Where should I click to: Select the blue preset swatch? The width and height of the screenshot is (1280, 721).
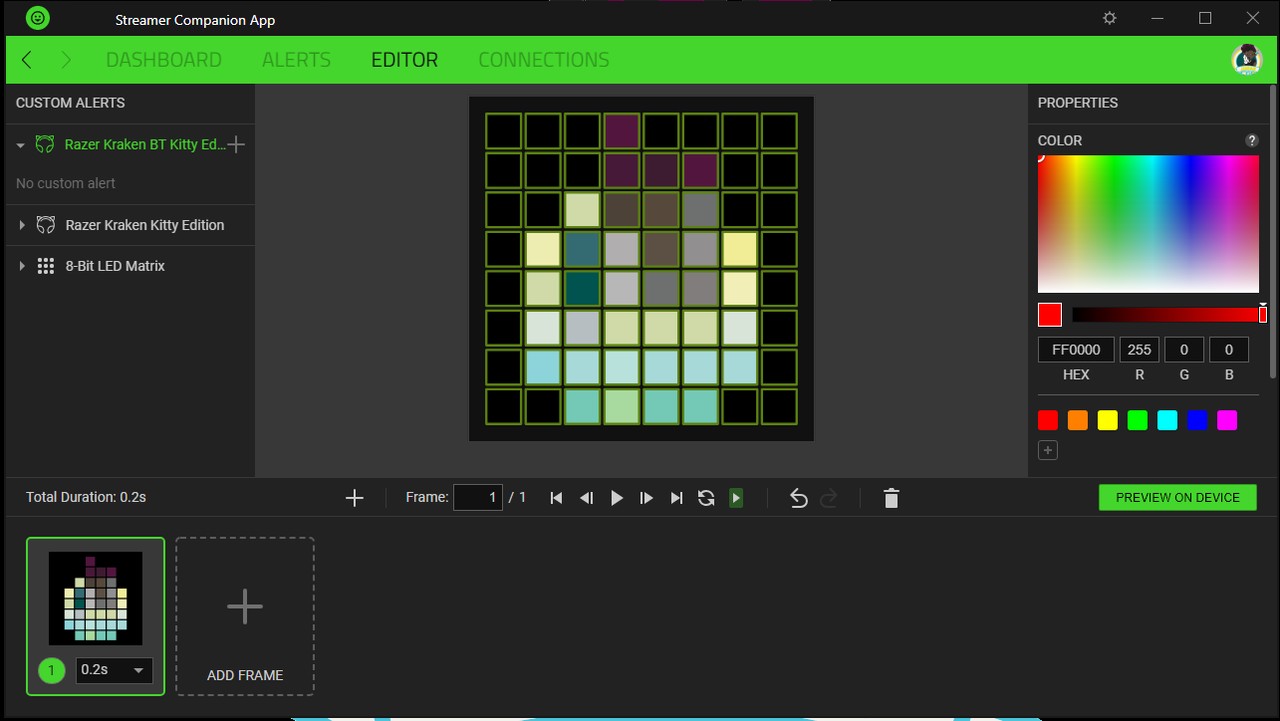[x=1198, y=420]
